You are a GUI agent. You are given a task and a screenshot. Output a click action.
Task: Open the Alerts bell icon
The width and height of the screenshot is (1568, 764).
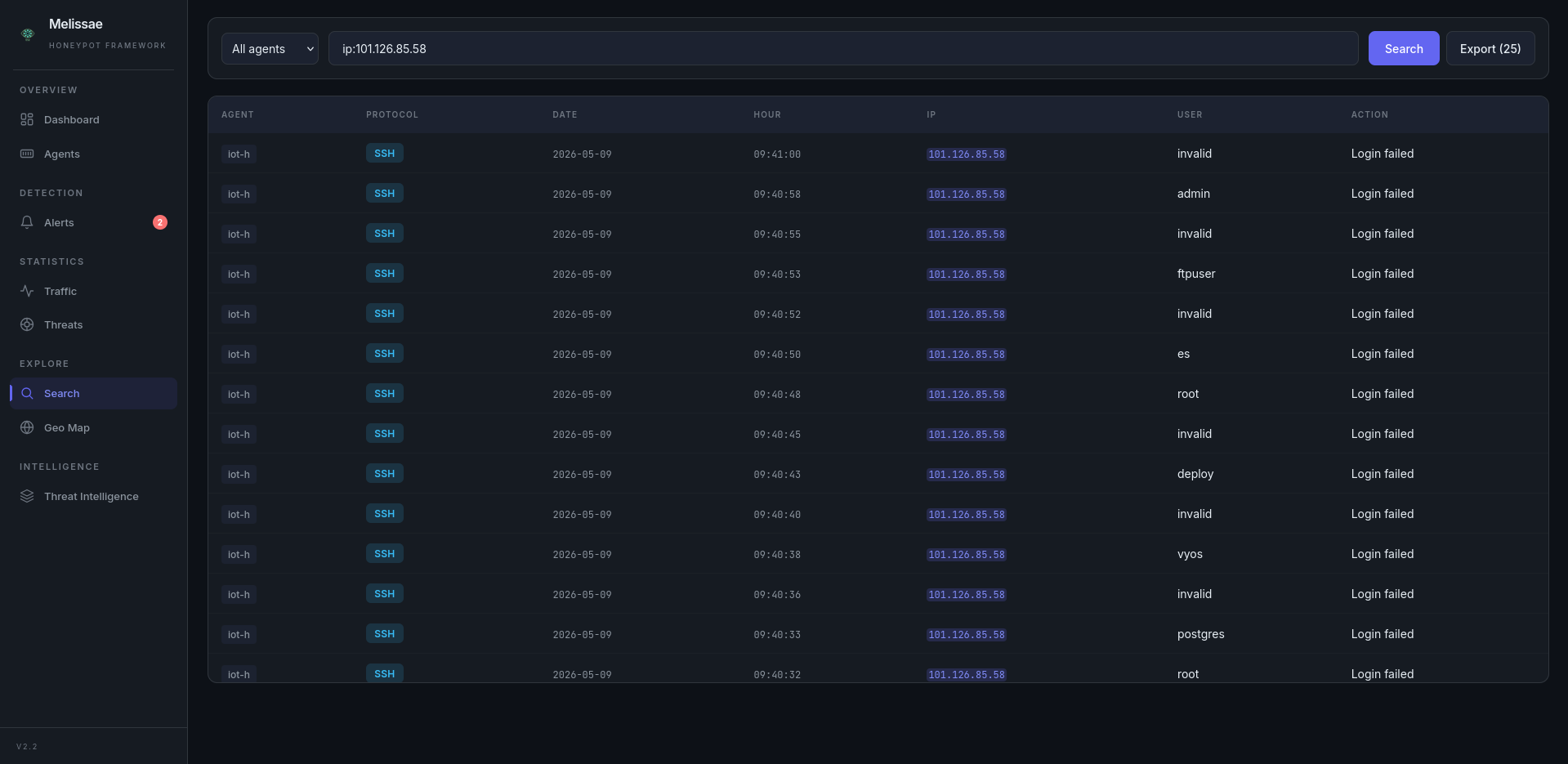27,222
